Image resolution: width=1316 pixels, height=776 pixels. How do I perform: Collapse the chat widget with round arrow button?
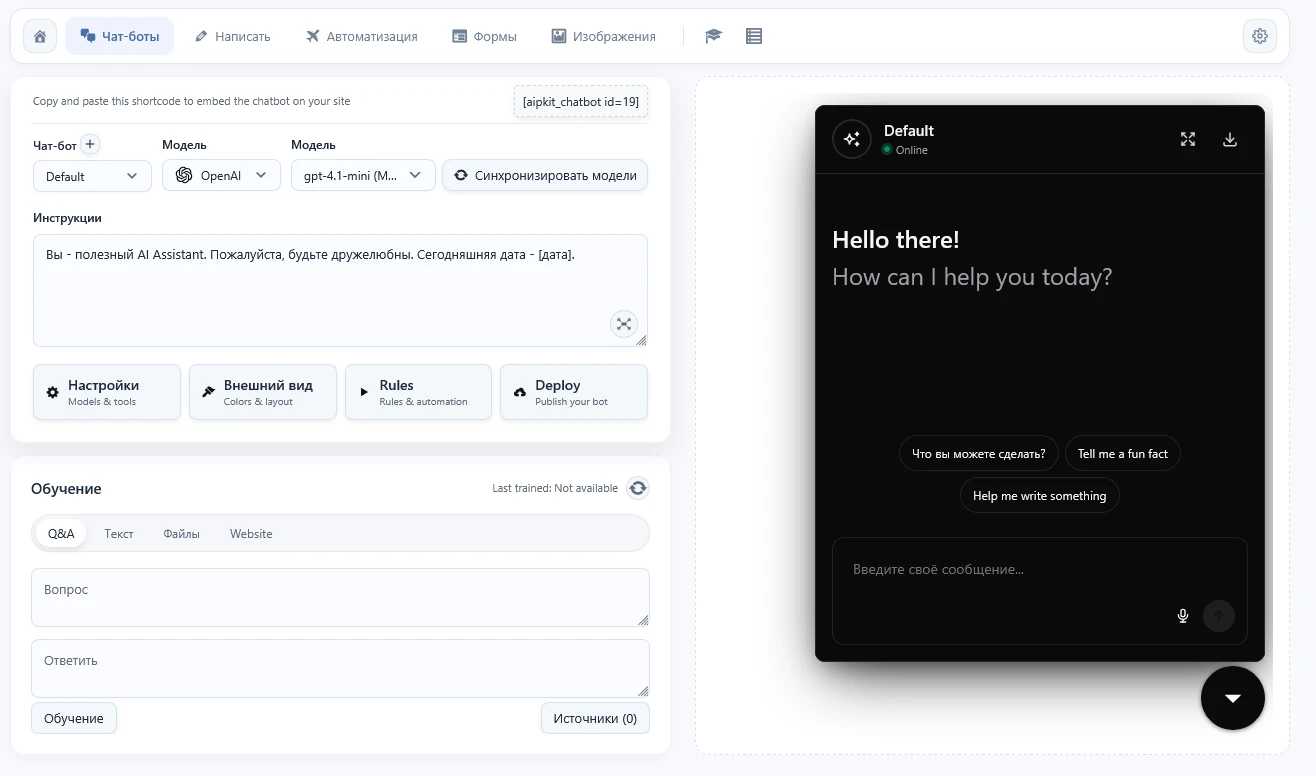click(x=1233, y=698)
